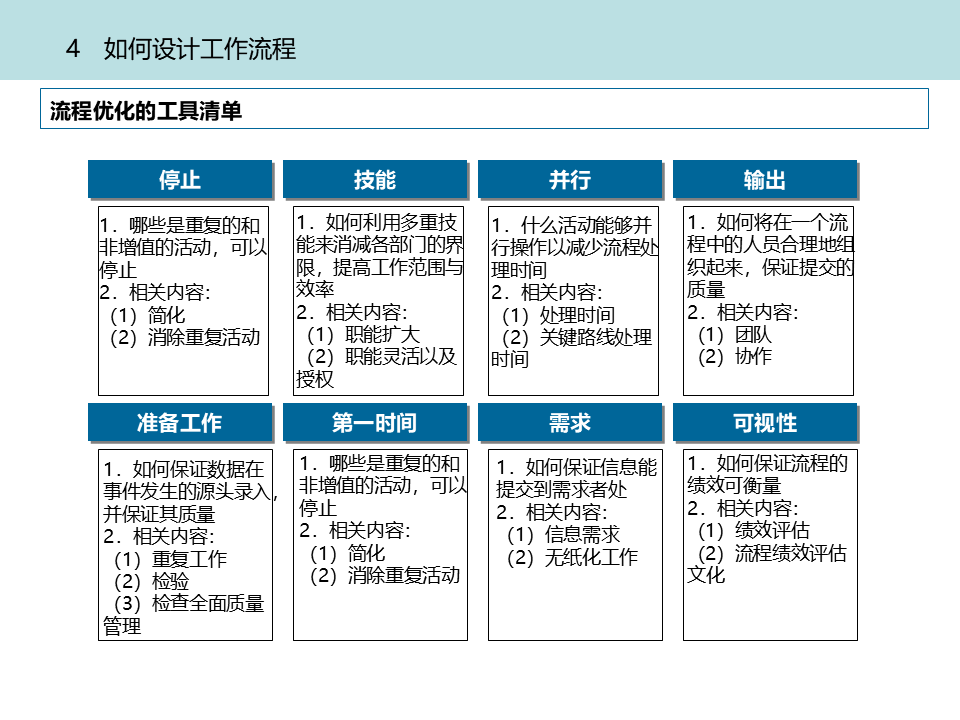Click text (1) 信息需求

coord(563,534)
